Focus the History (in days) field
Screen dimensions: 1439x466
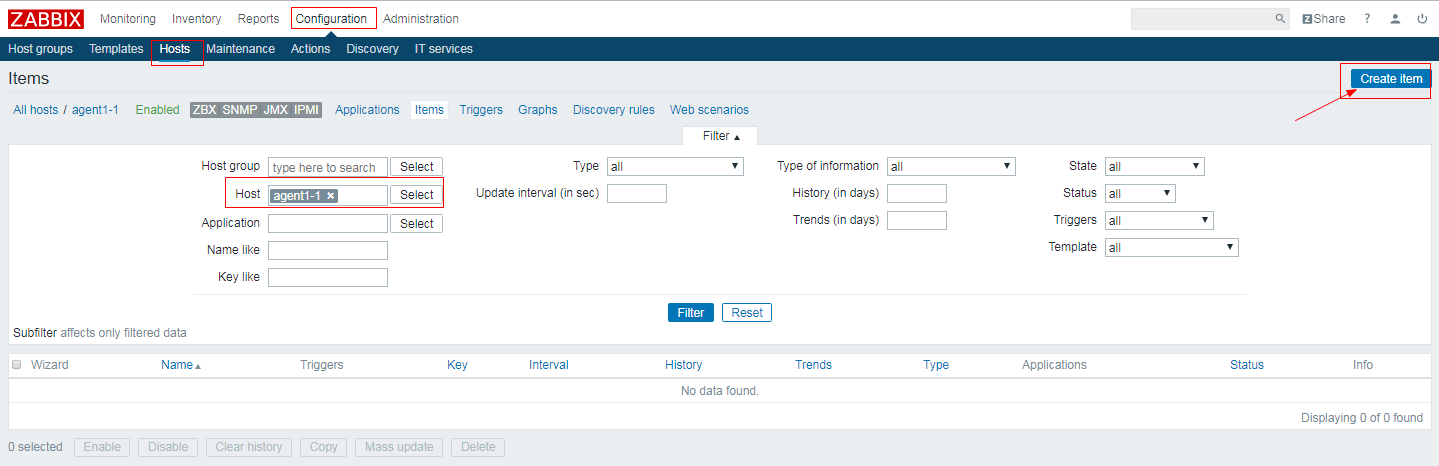tap(917, 194)
